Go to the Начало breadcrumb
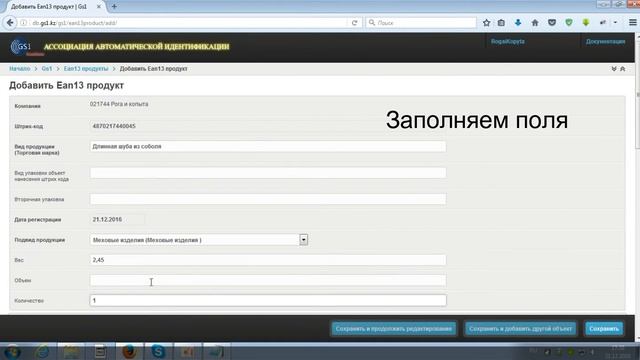Screen dimensions: 640x360 20,69
